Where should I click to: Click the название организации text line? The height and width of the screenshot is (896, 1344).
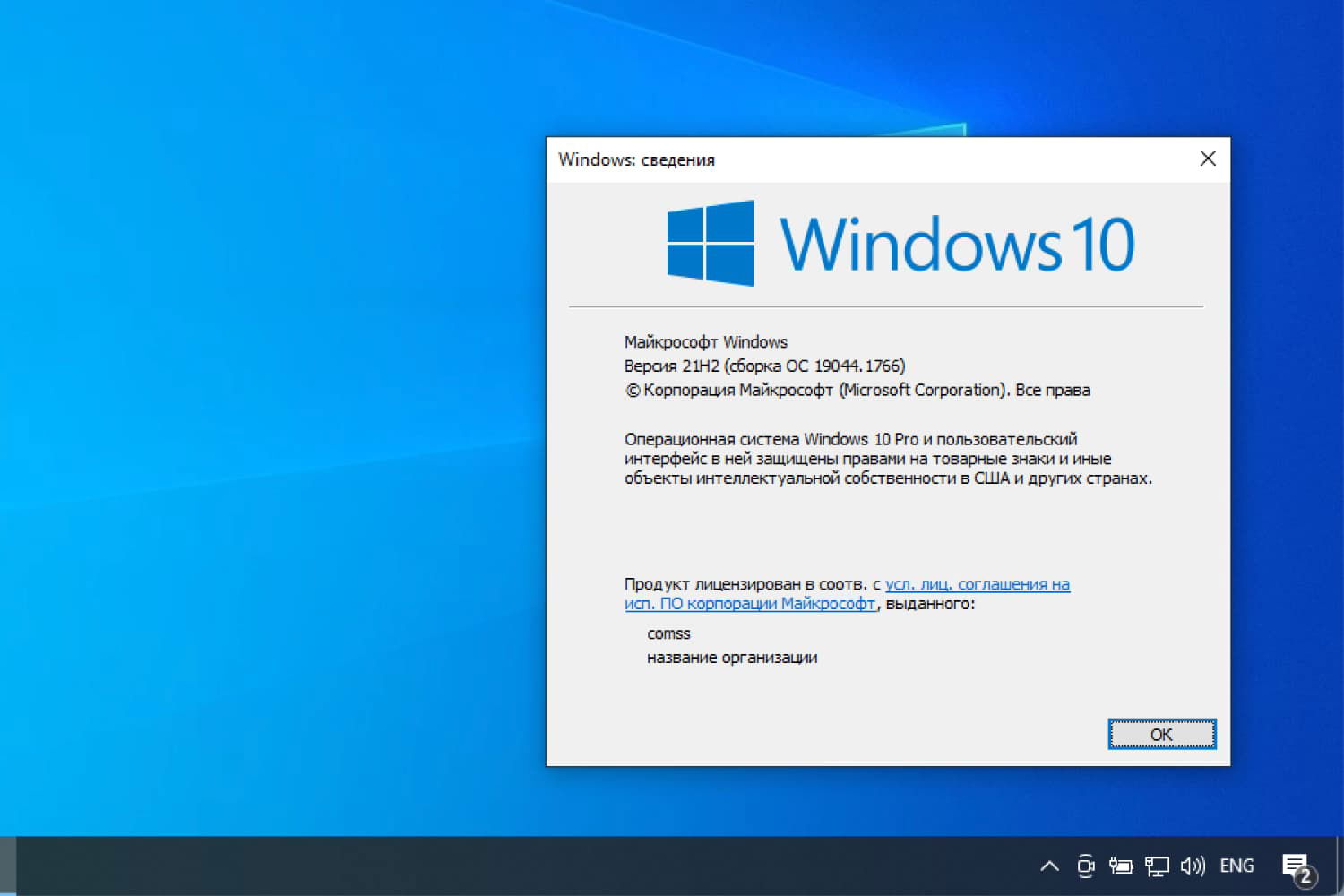click(732, 657)
